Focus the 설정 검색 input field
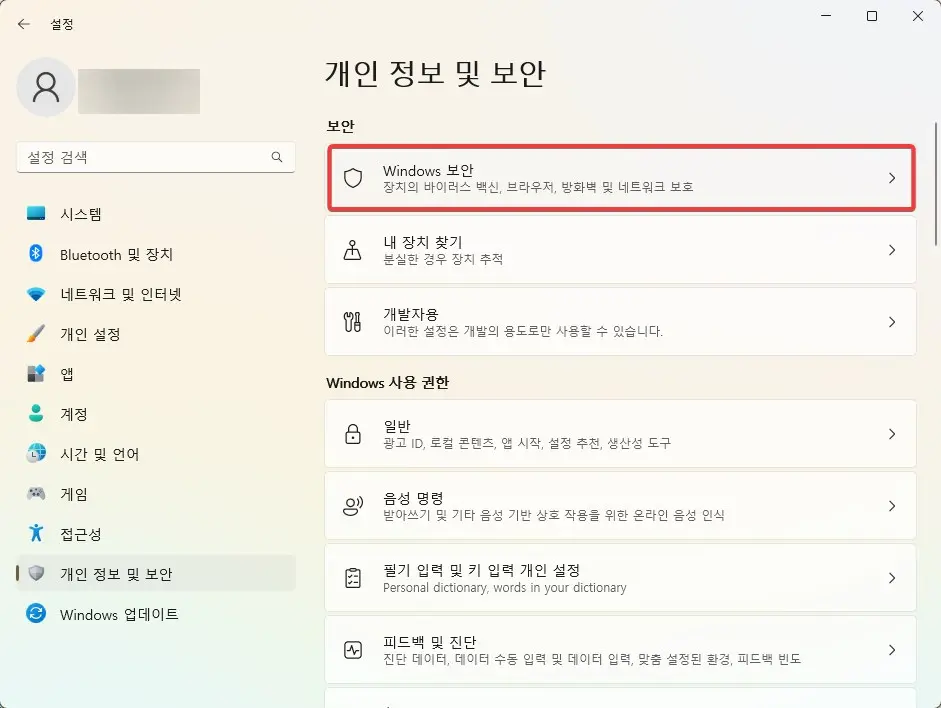Screen dimensions: 941x708 (x=156, y=157)
